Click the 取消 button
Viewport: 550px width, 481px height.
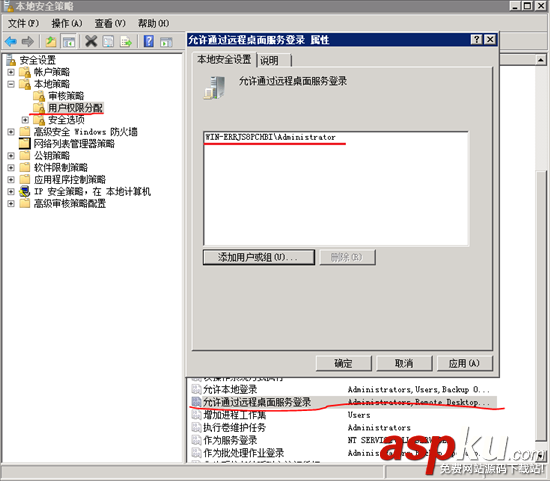pyautogui.click(x=404, y=363)
